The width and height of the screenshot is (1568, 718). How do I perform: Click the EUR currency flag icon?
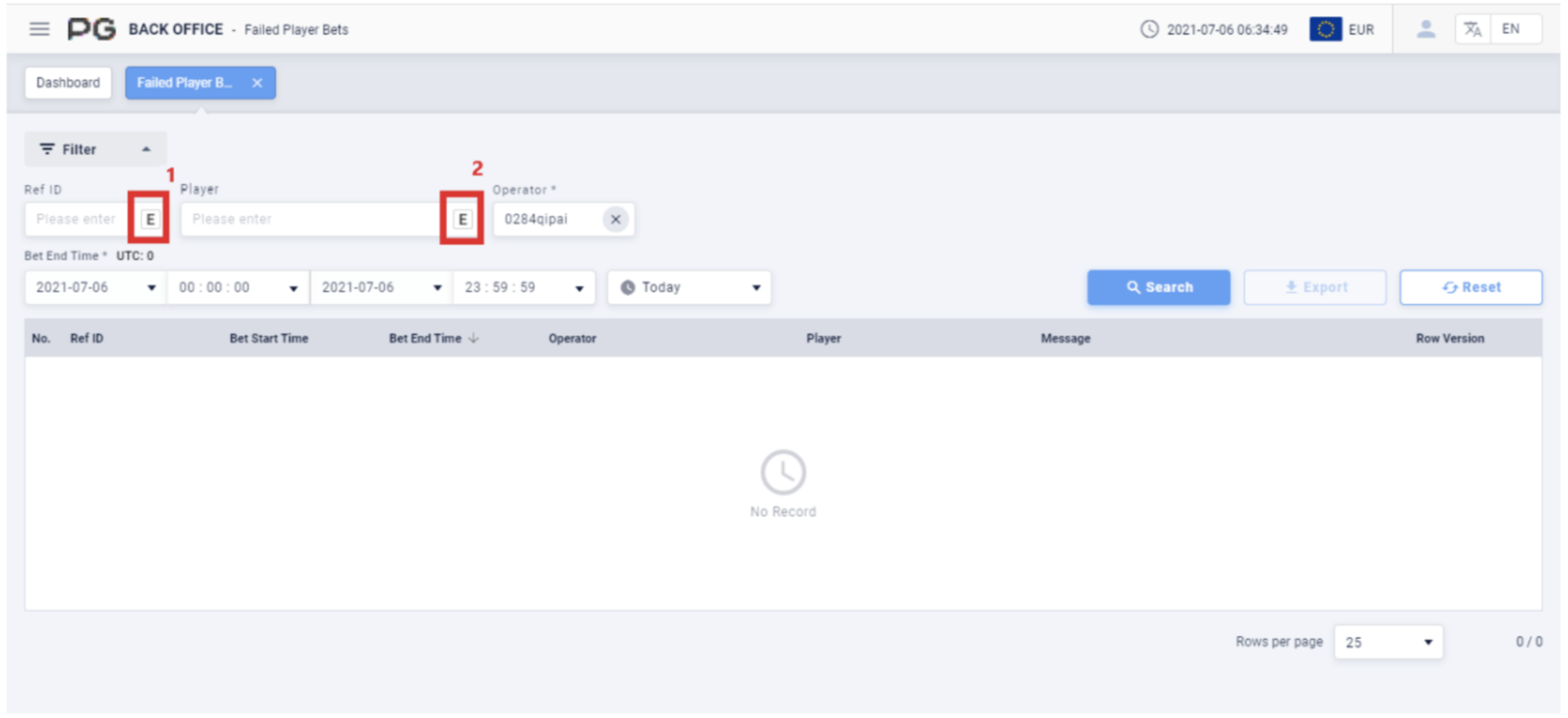click(1325, 29)
